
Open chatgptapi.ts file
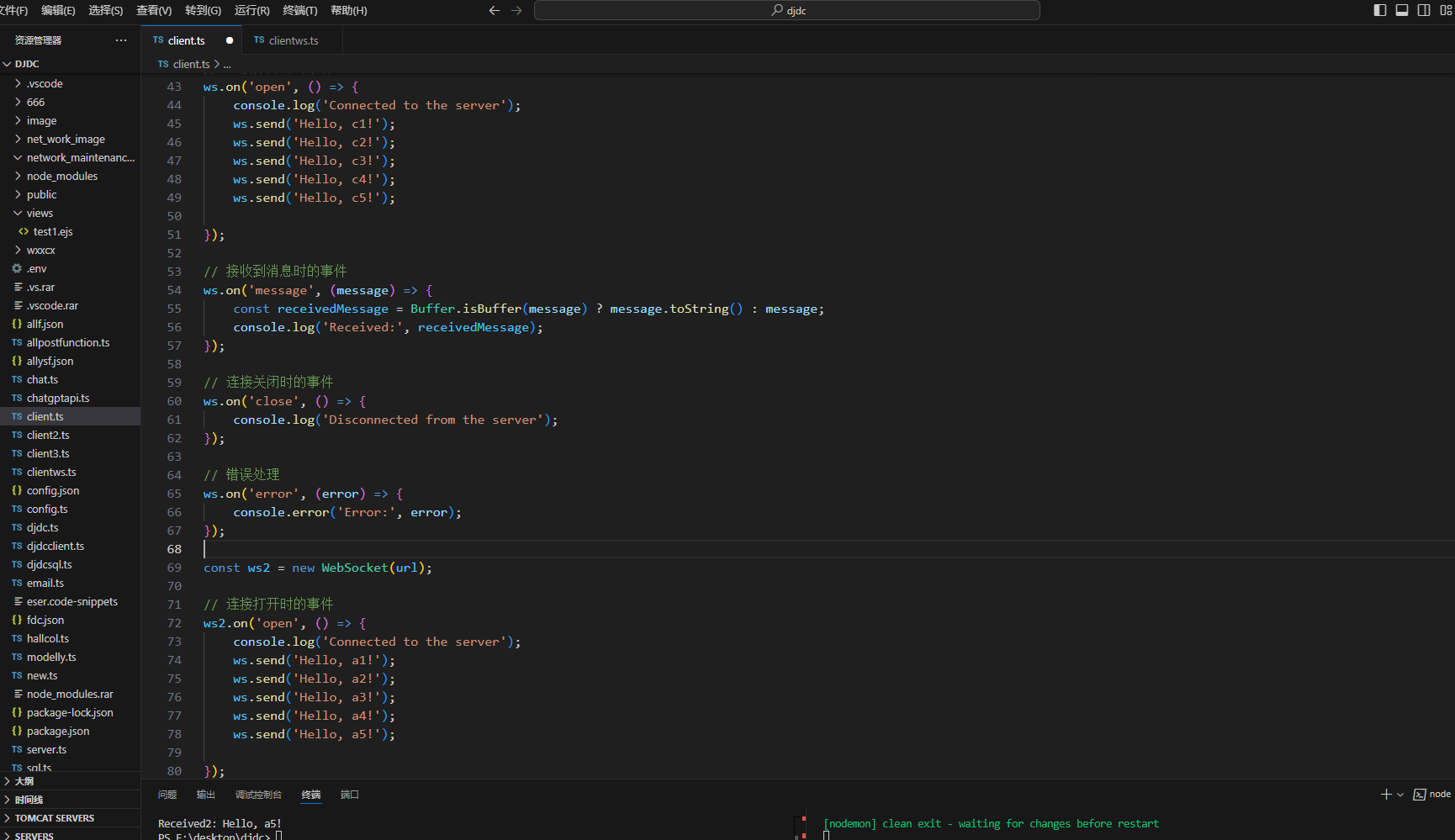70,398
